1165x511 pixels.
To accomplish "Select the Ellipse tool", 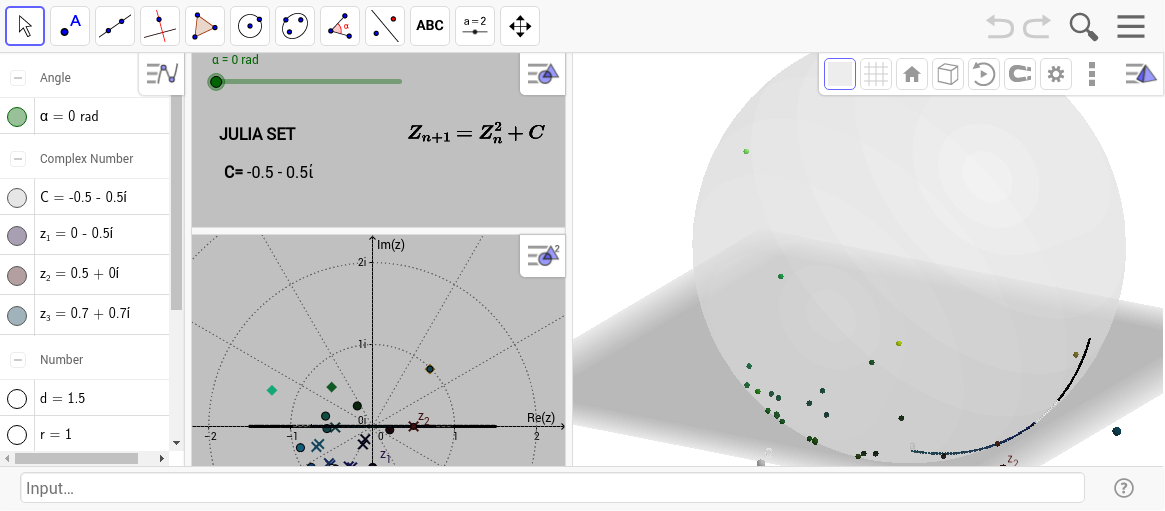I will (x=295, y=26).
